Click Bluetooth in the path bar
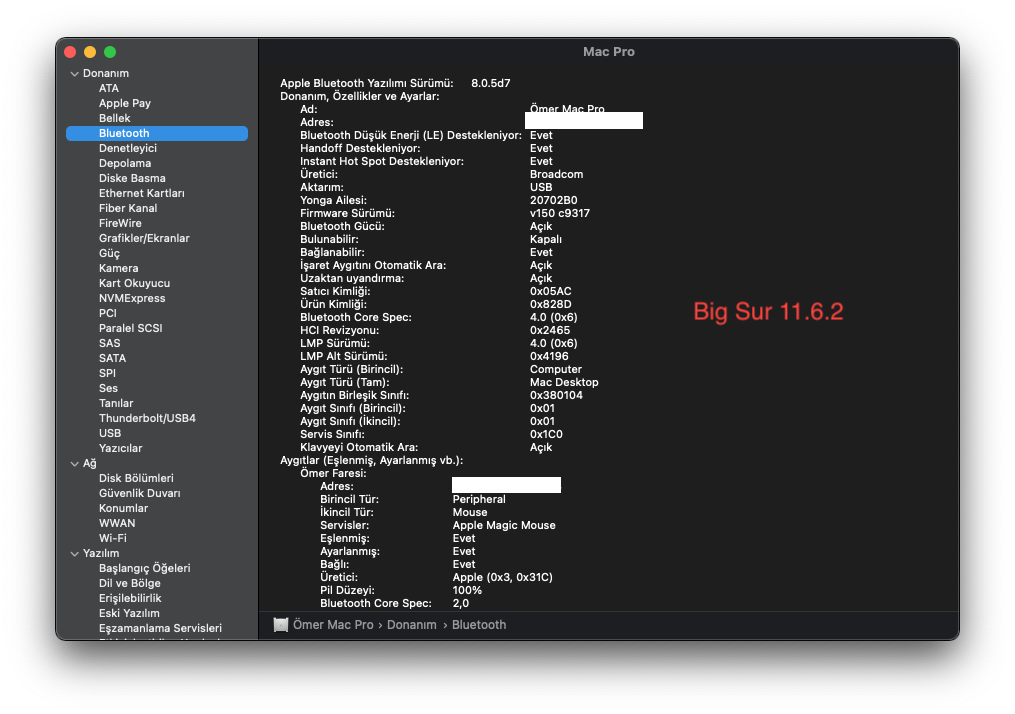 pyautogui.click(x=478, y=625)
